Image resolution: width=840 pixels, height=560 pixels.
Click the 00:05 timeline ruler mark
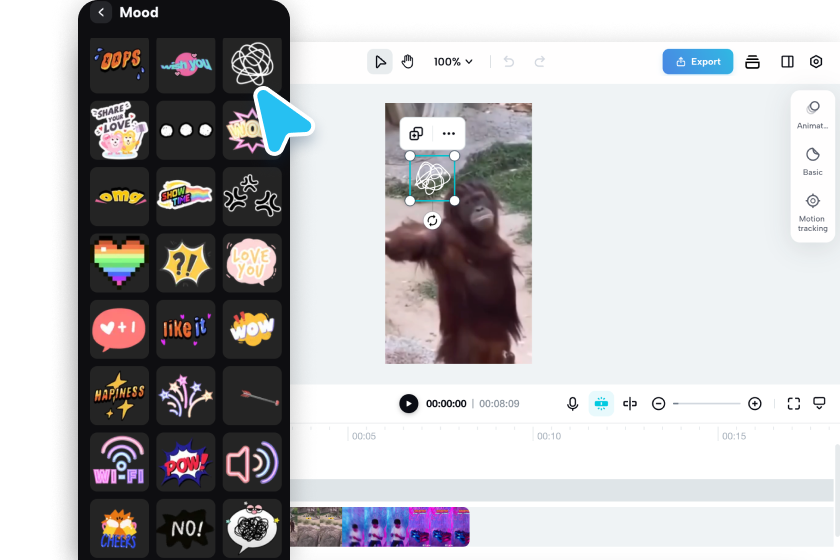click(x=364, y=436)
